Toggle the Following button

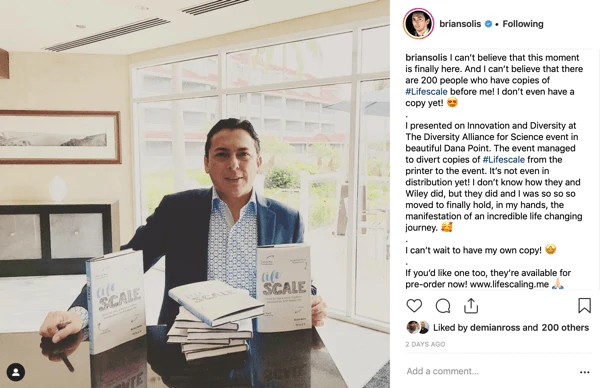pos(523,24)
